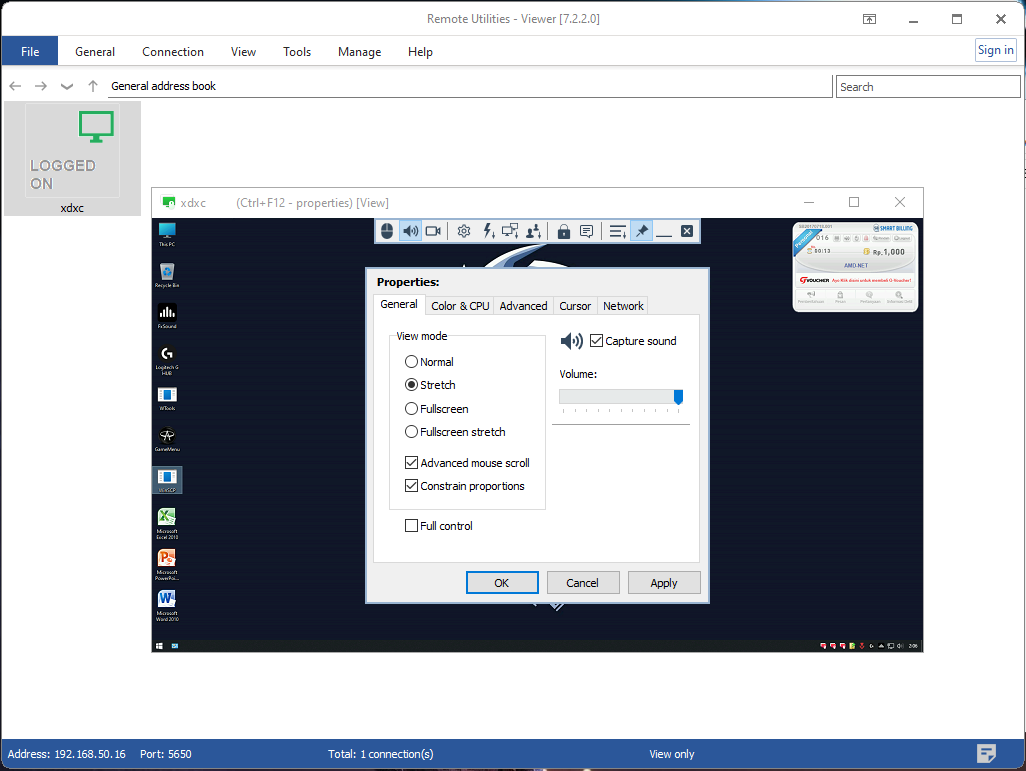1026x771 pixels.
Task: Click the Volume slider handle
Action: click(x=678, y=397)
